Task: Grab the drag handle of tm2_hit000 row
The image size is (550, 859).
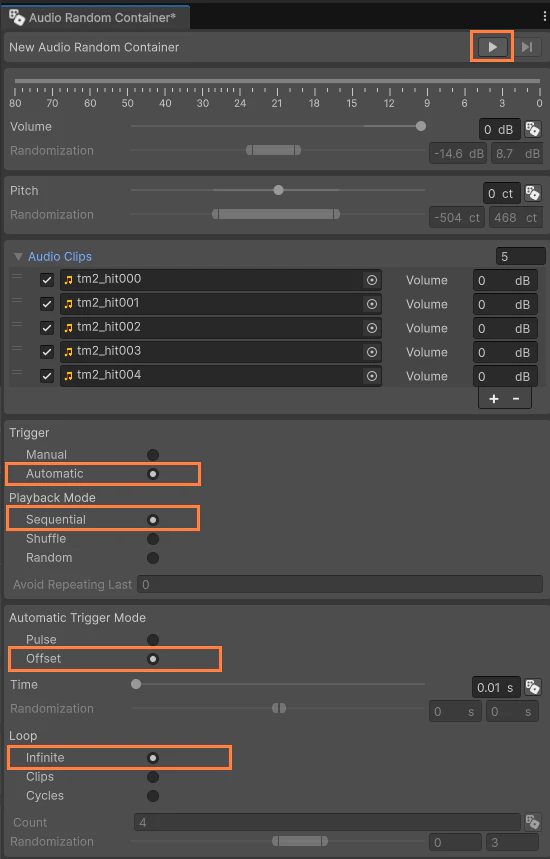Action: 17,276
